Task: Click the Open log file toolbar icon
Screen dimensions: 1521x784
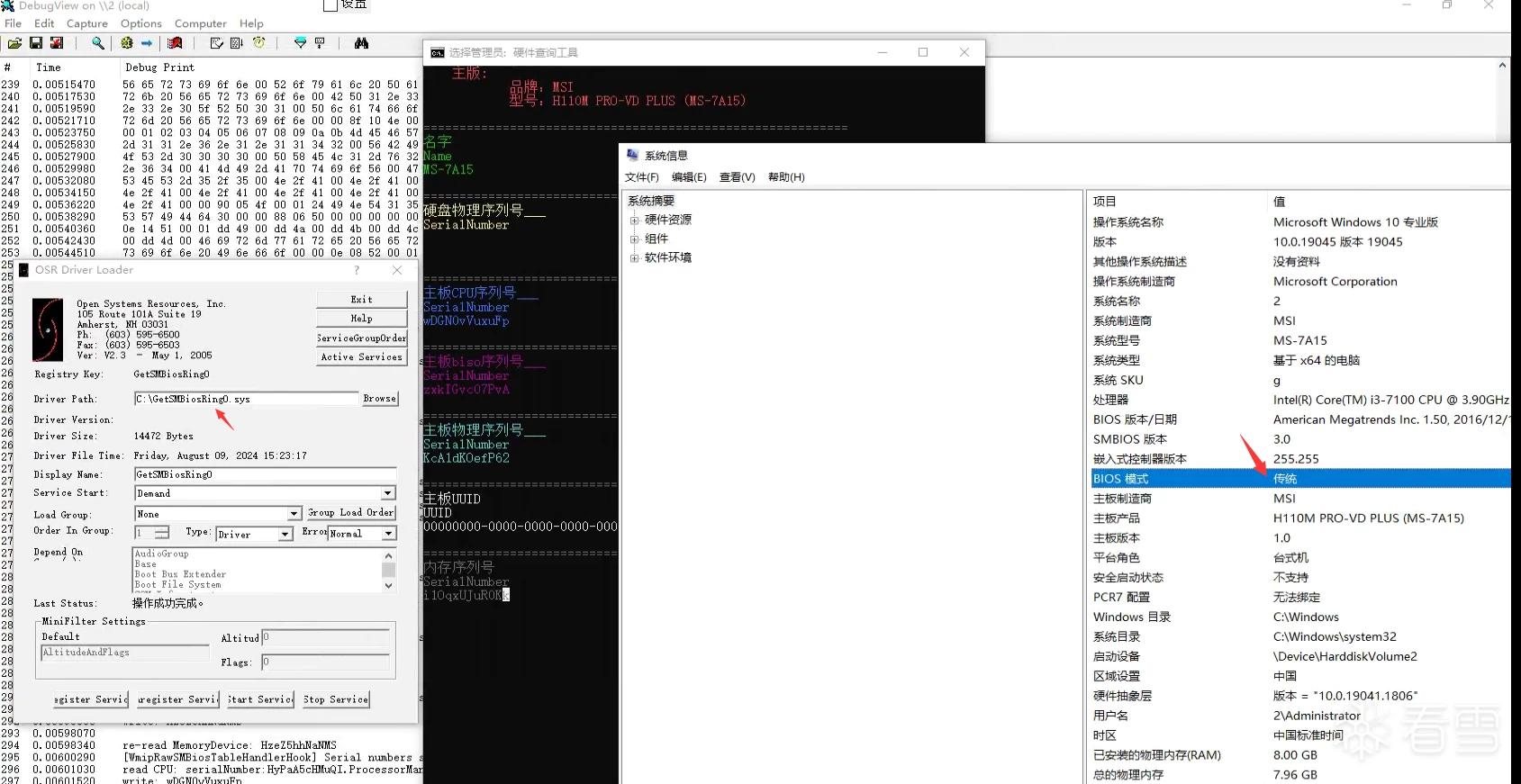Action: (14, 43)
